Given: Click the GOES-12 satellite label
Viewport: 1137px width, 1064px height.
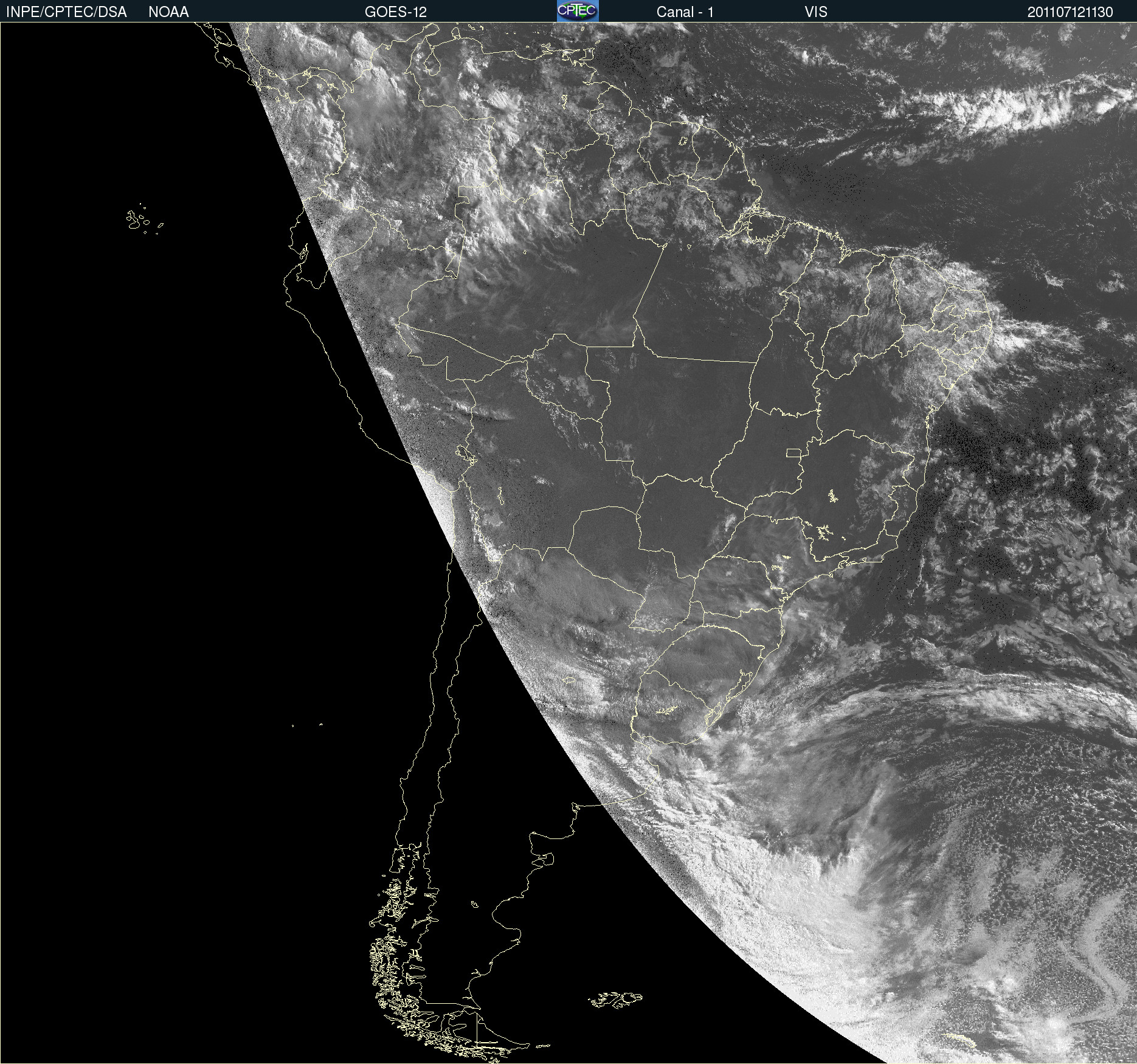Looking at the screenshot, I should click(x=396, y=12).
